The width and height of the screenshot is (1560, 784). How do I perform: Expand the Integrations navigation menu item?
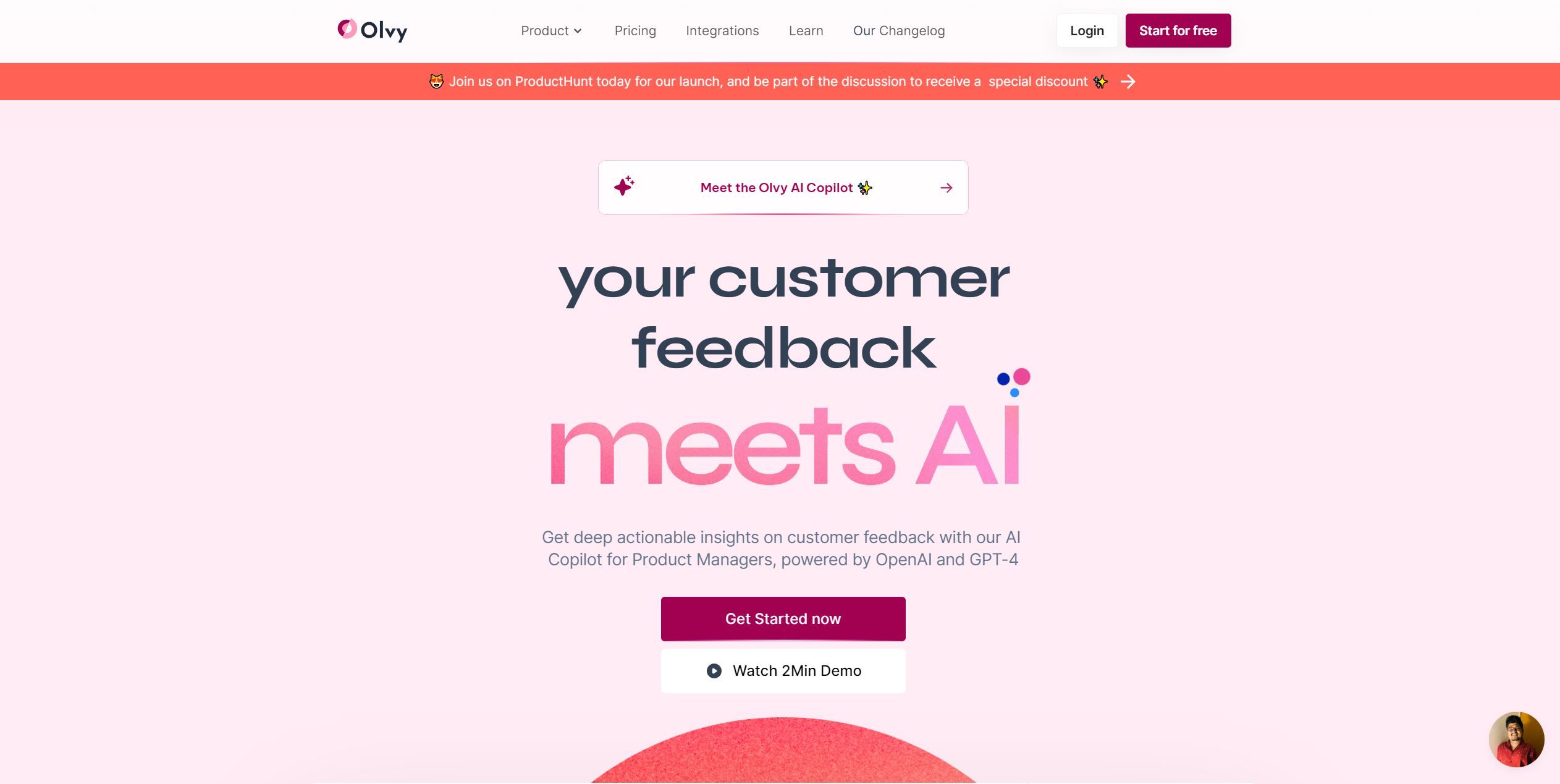click(x=722, y=30)
